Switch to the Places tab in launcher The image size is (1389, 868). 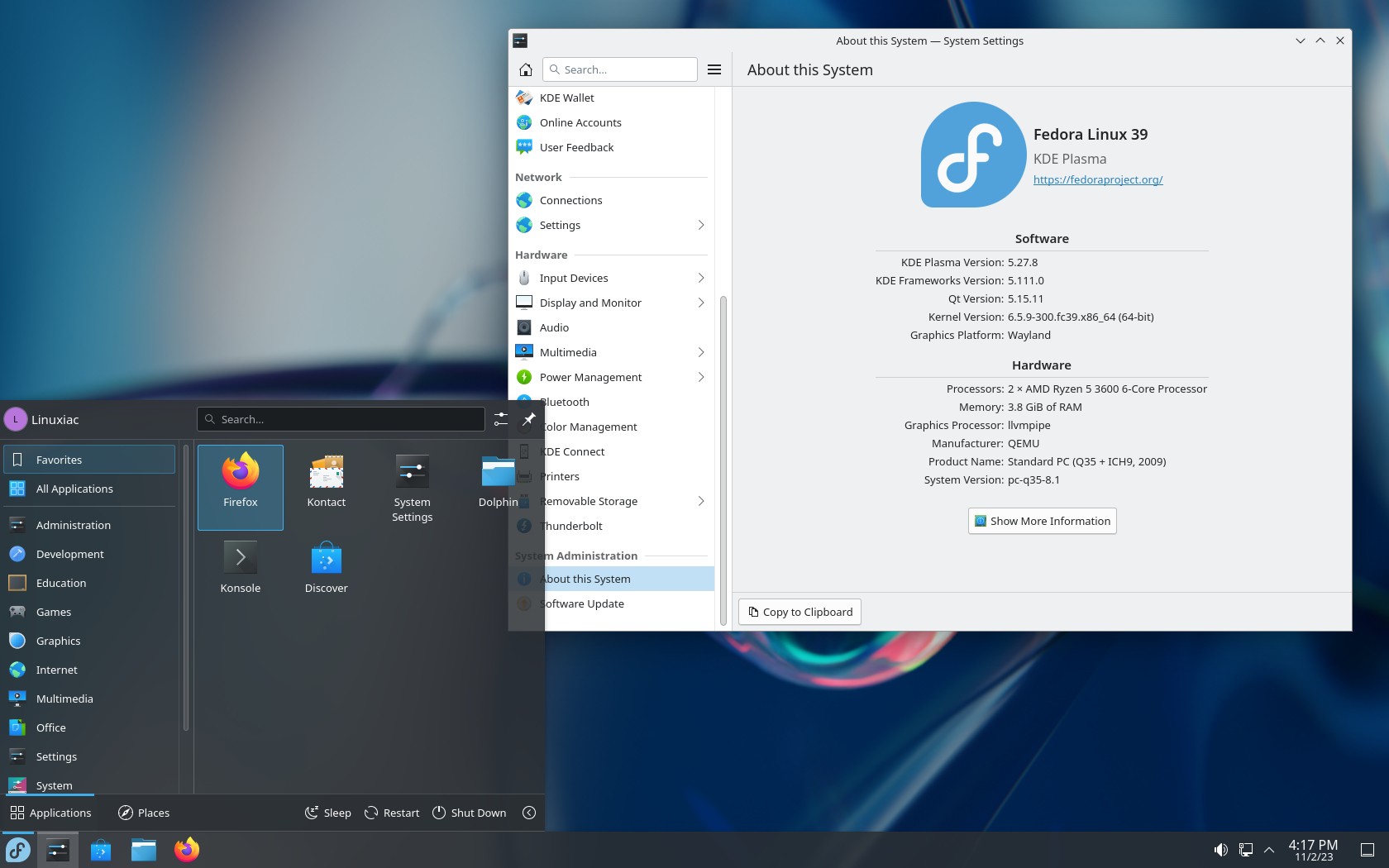coord(144,813)
